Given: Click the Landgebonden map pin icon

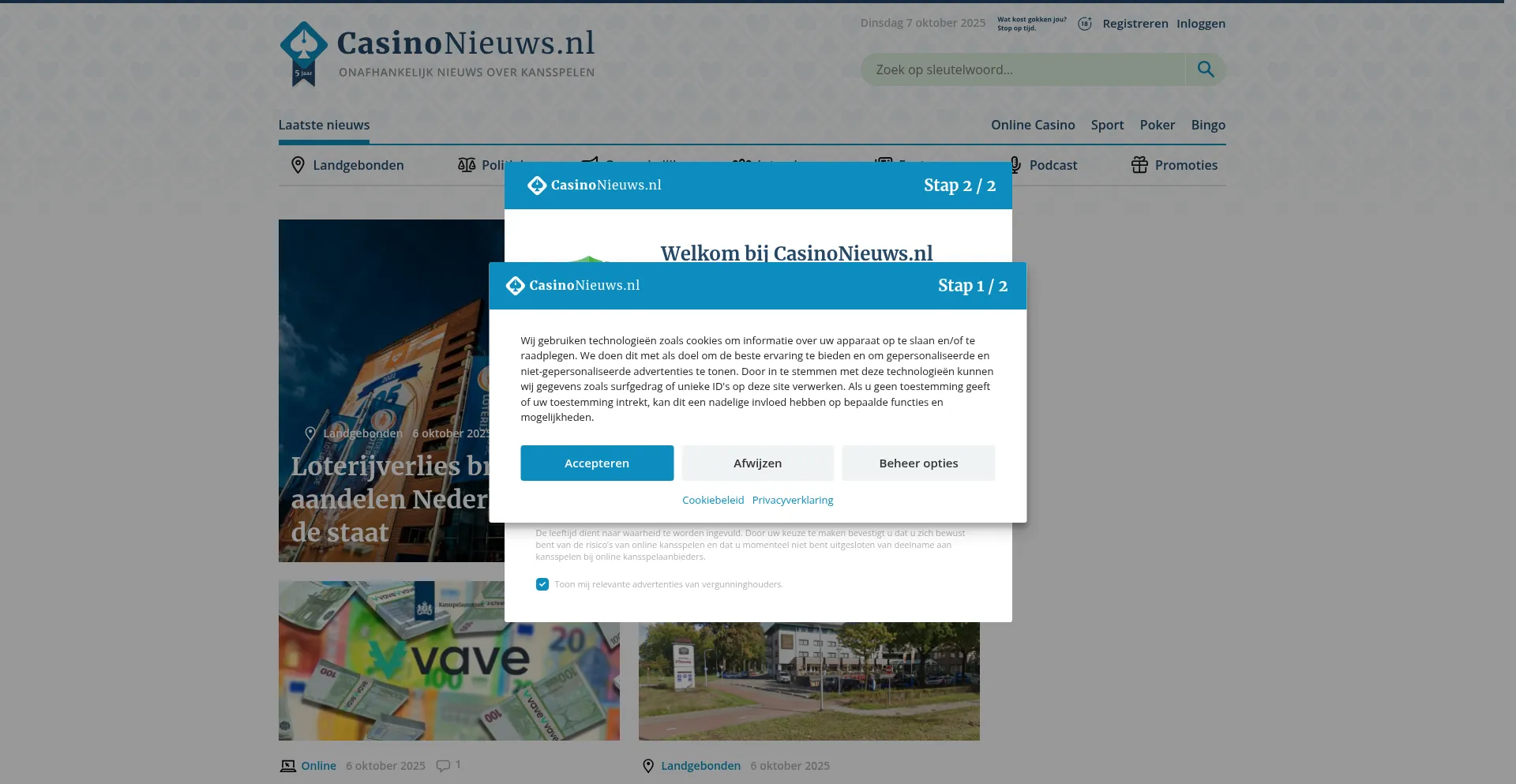Looking at the screenshot, I should pyautogui.click(x=298, y=165).
